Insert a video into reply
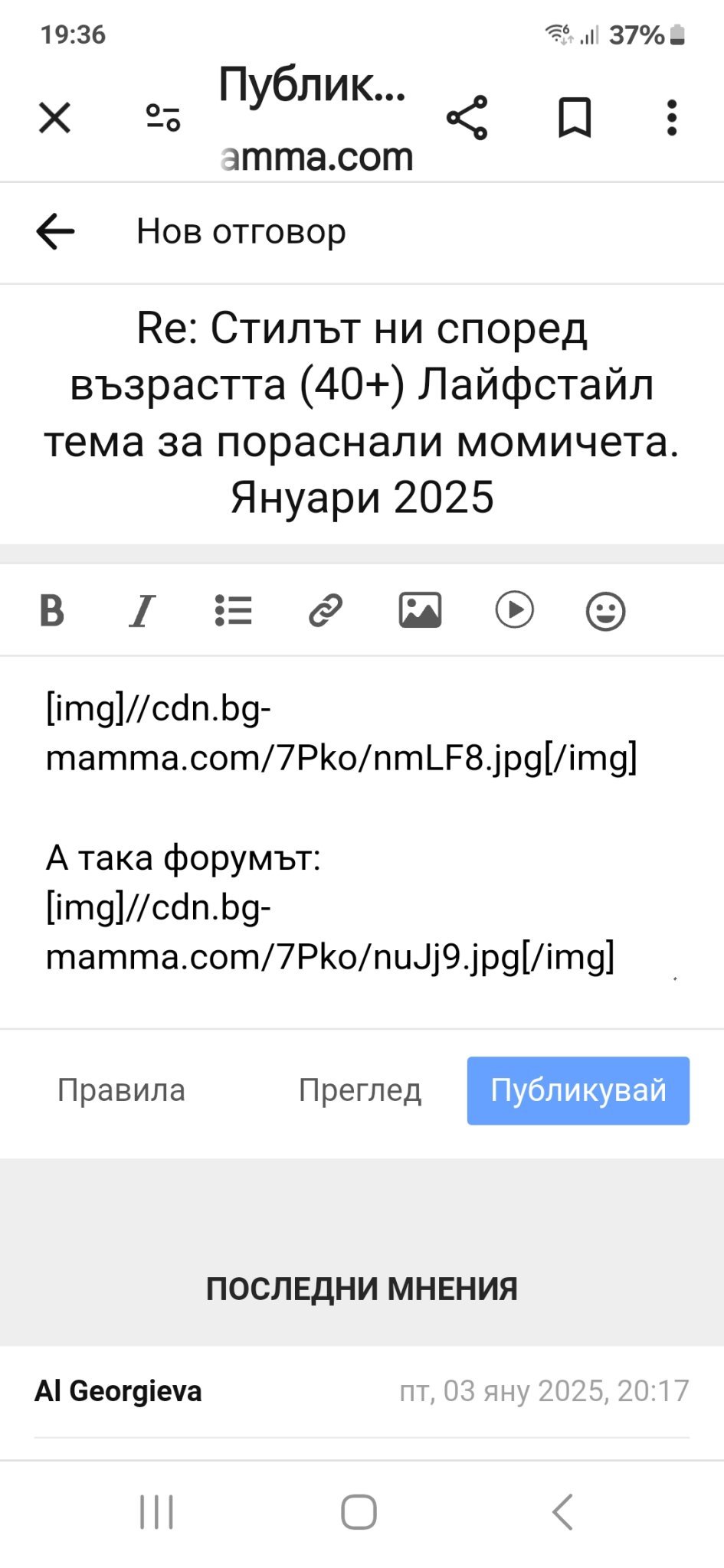Screen dimensions: 724x1568 [x=514, y=611]
